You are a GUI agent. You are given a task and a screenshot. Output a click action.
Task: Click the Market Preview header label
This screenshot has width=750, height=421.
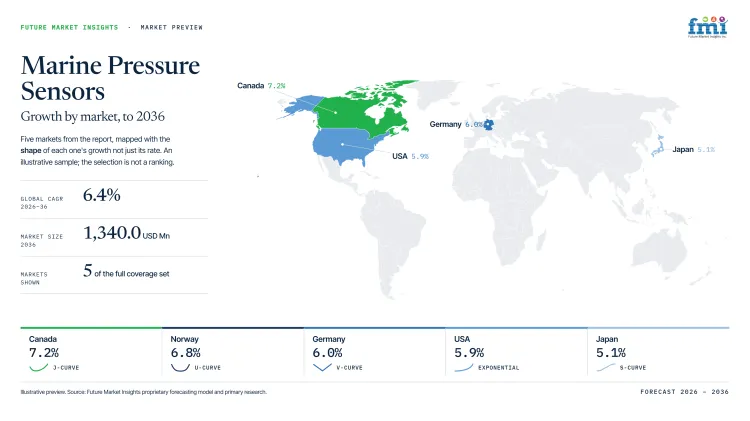(171, 27)
